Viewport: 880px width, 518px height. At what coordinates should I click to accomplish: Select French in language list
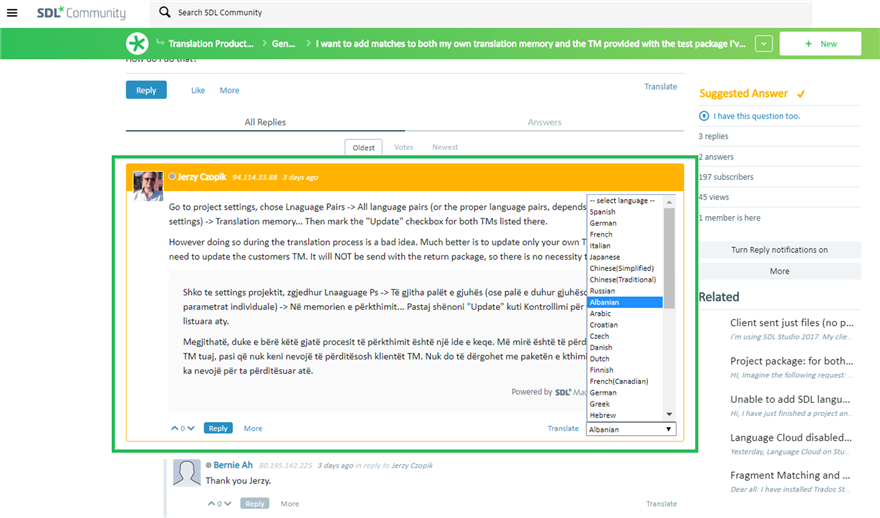pos(601,234)
